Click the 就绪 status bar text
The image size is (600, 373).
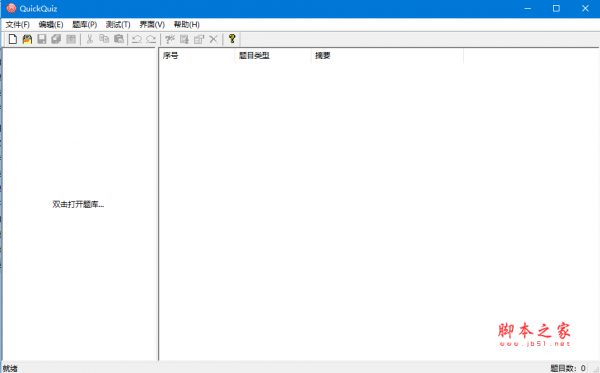click(x=10, y=368)
